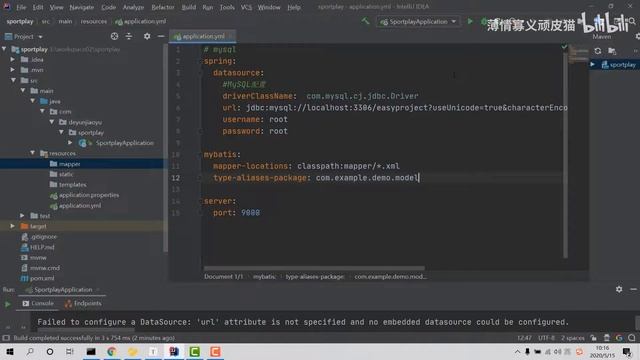Screen dimensions: 640x360
Task: Open the Analyze menu
Action: coord(133,7)
